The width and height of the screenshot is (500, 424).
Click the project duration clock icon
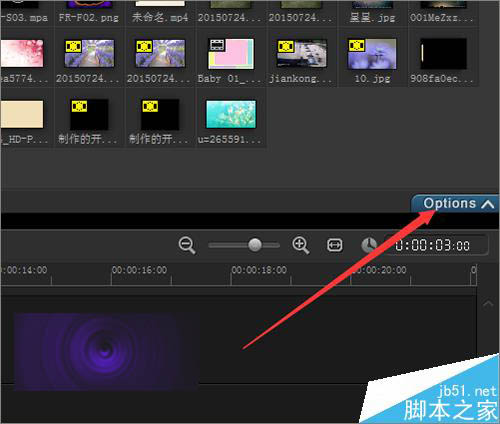pos(369,245)
